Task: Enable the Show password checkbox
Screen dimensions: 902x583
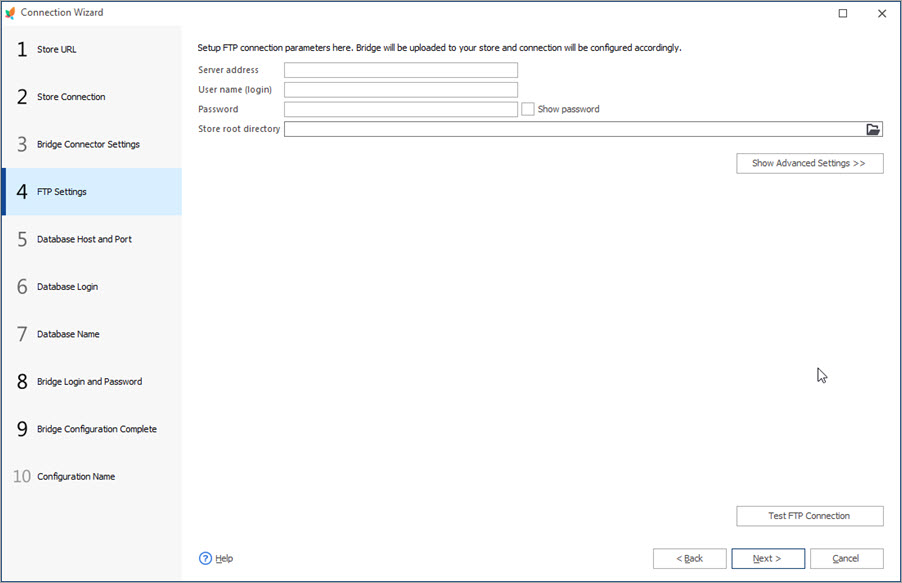Action: point(528,109)
